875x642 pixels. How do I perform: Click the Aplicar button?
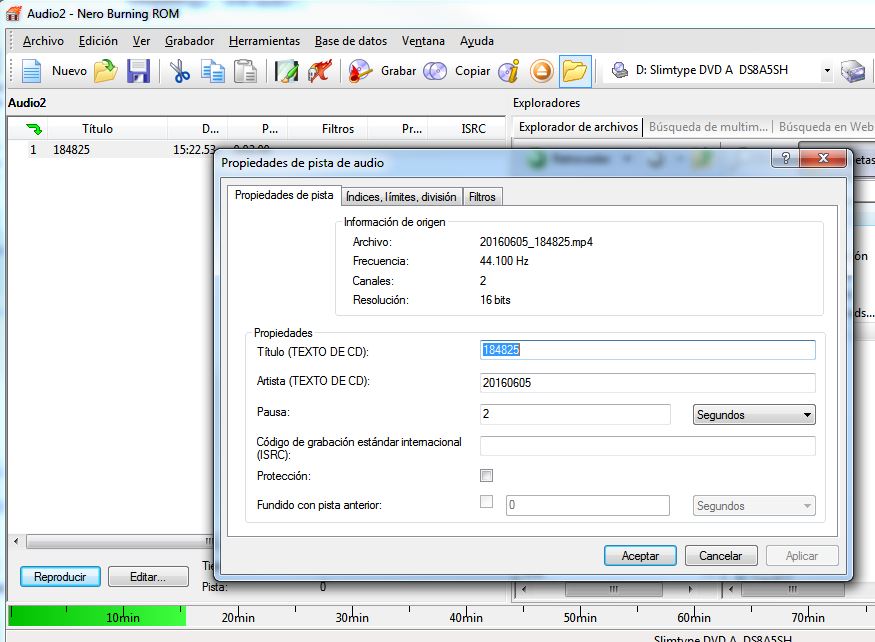(x=802, y=556)
